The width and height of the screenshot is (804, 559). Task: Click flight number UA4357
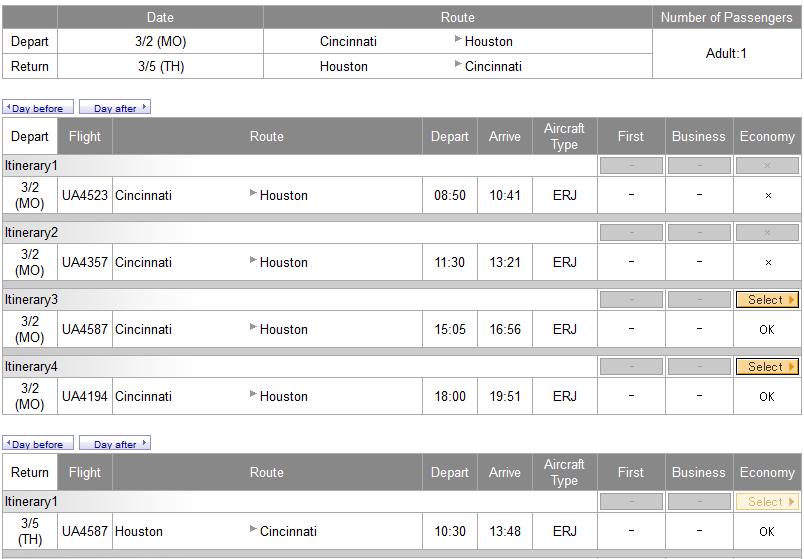coord(85,262)
